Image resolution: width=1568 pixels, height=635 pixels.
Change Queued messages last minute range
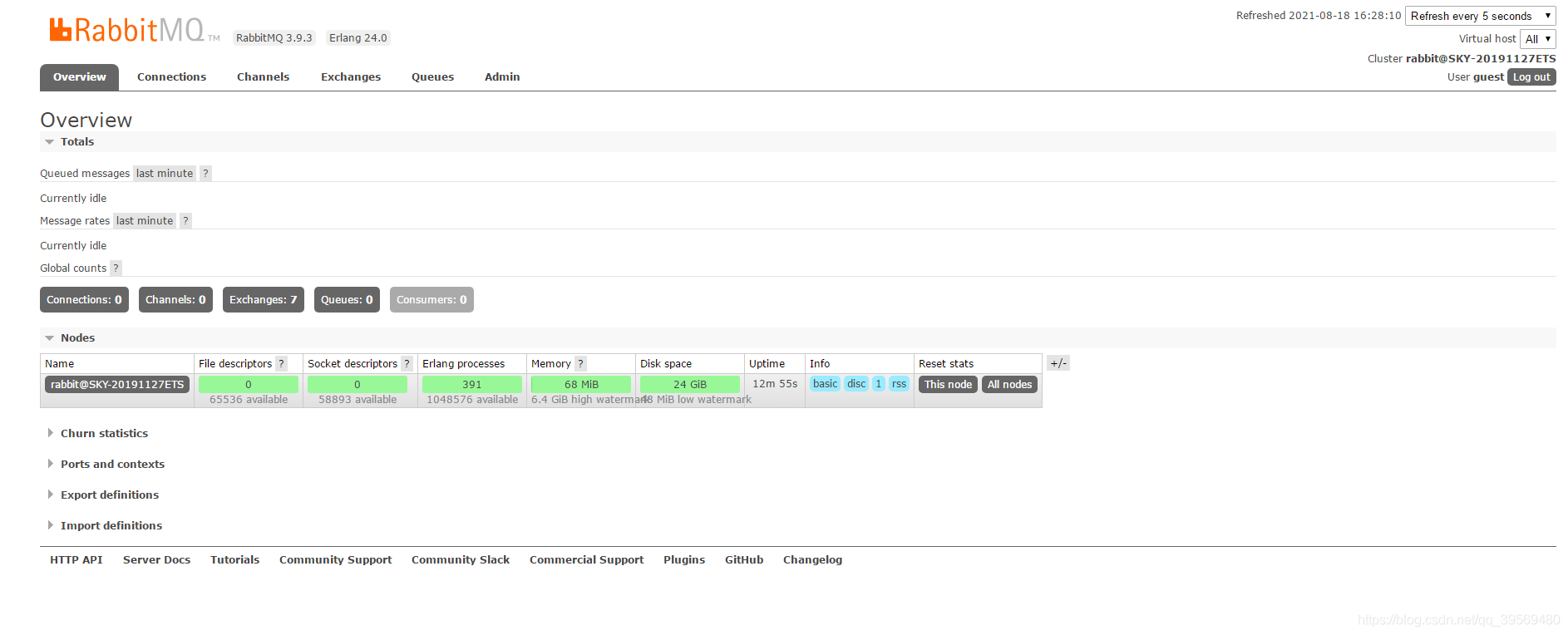click(165, 173)
